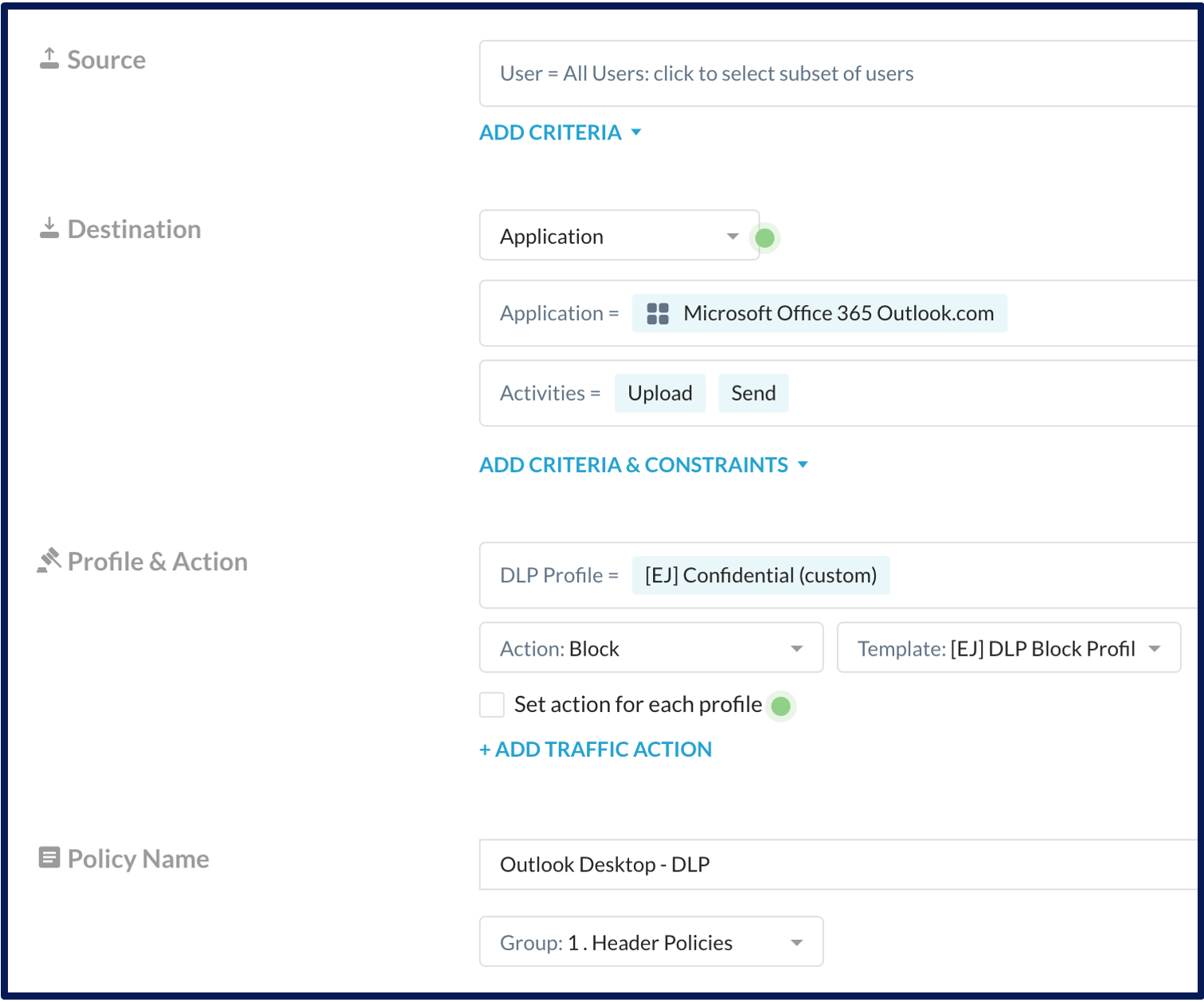This screenshot has height=1002, width=1204.
Task: Select the [EJ] Confidential (custom) profile tag
Action: (760, 575)
